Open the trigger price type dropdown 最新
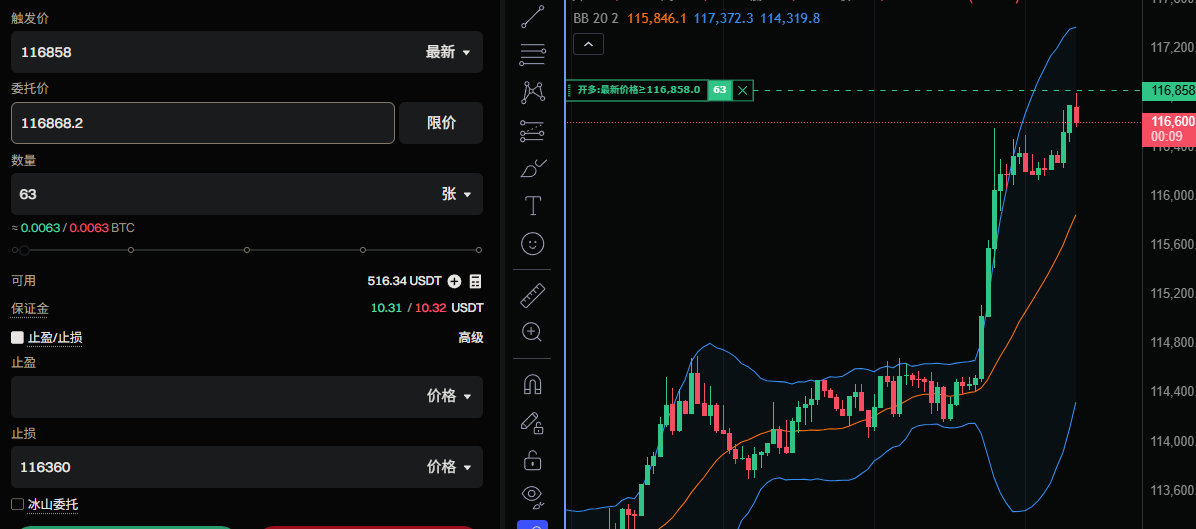 point(448,52)
